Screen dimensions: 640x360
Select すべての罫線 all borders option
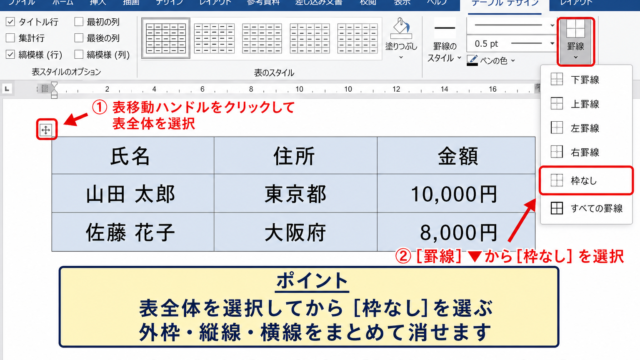586,208
